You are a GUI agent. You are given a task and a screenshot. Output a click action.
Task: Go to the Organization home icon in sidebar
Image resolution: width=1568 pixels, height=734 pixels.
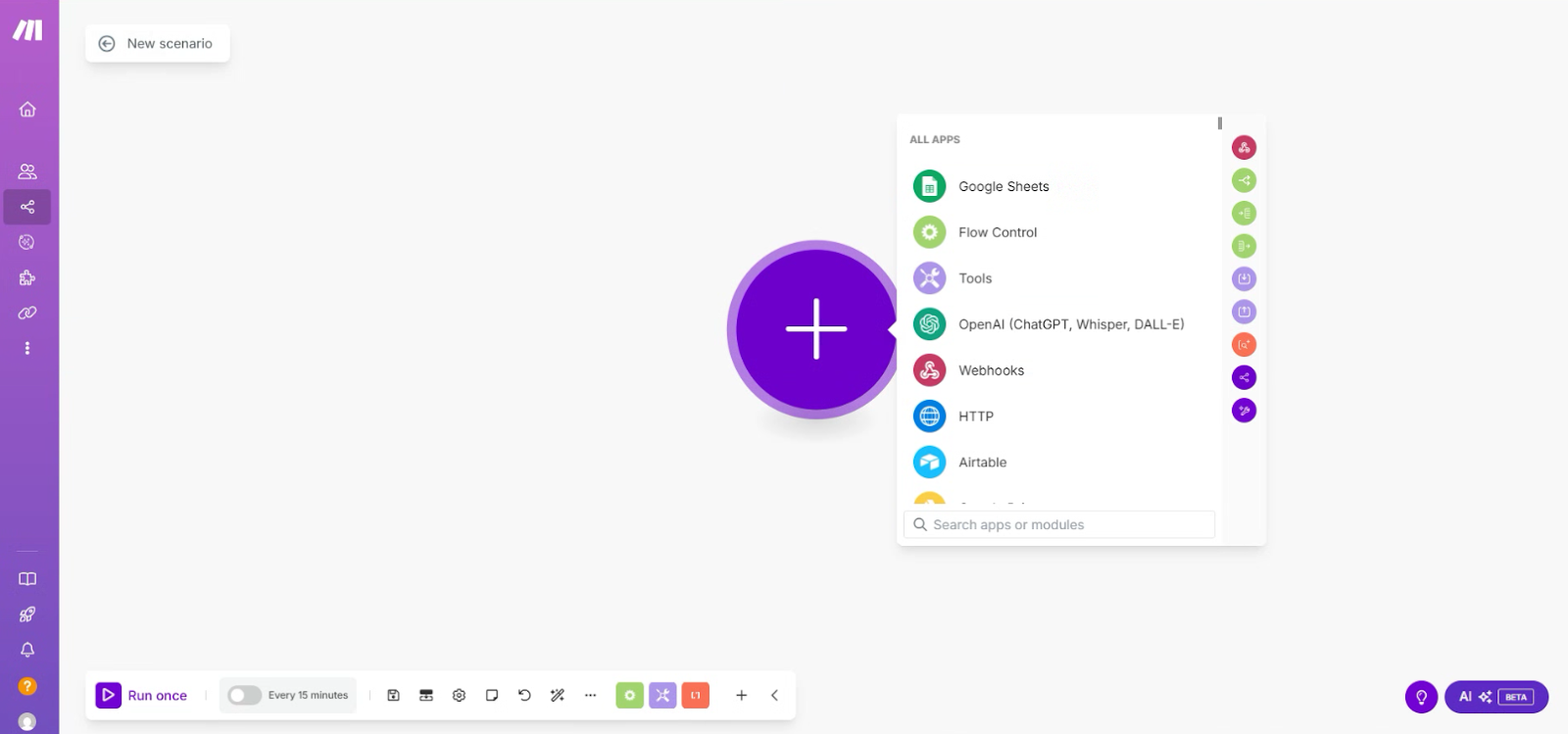click(x=27, y=109)
